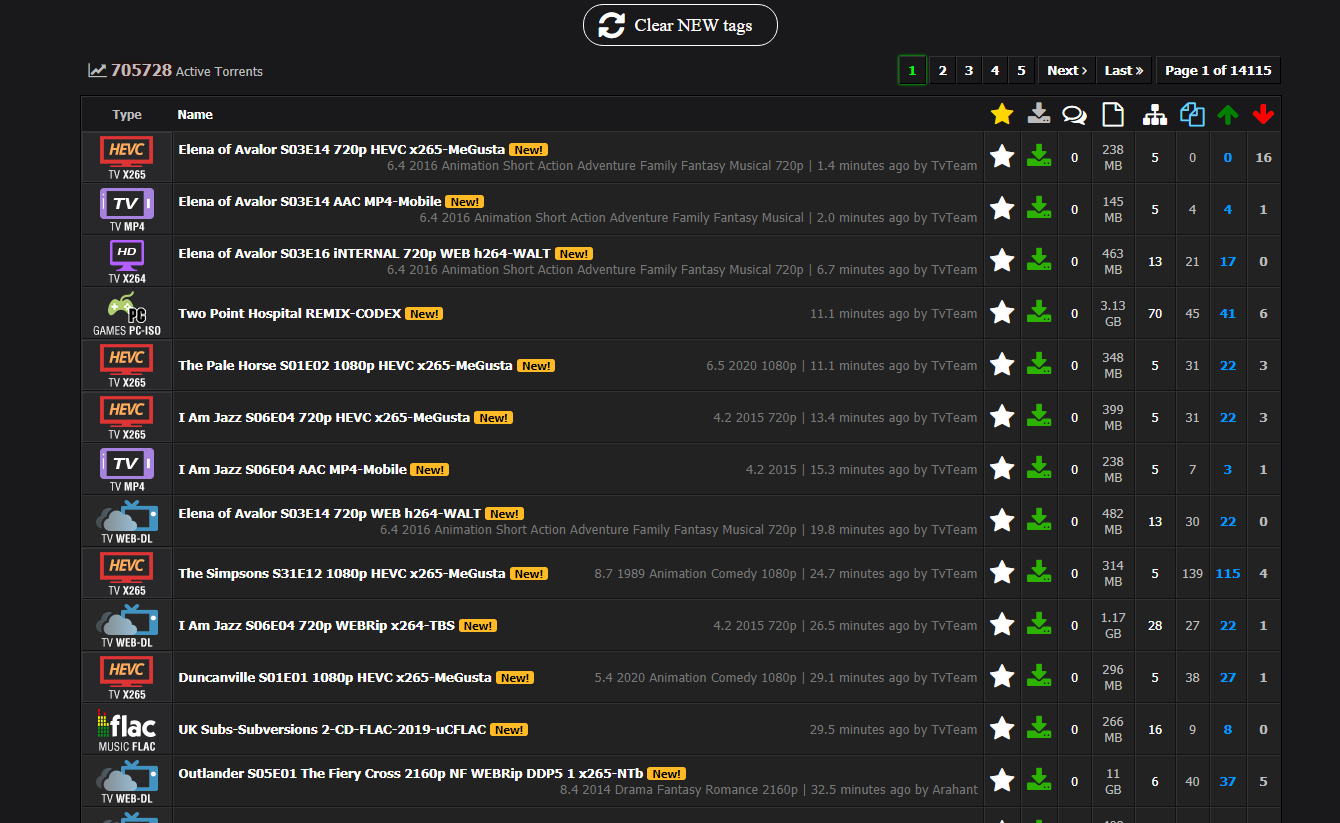Download I Am Jazz S06E04 AAC MP4-Mobile
The height and width of the screenshot is (823, 1340).
click(x=1039, y=468)
